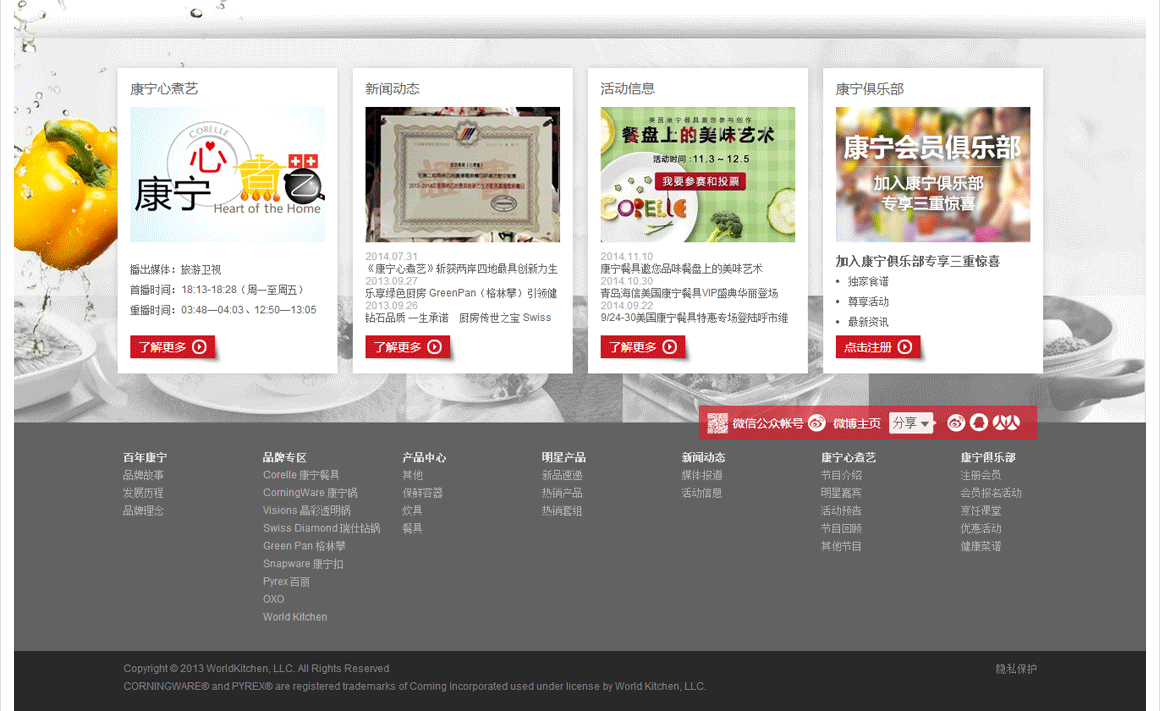Open footer link World Kitchen
Image resolution: width=1160 pixels, height=711 pixels.
click(295, 617)
